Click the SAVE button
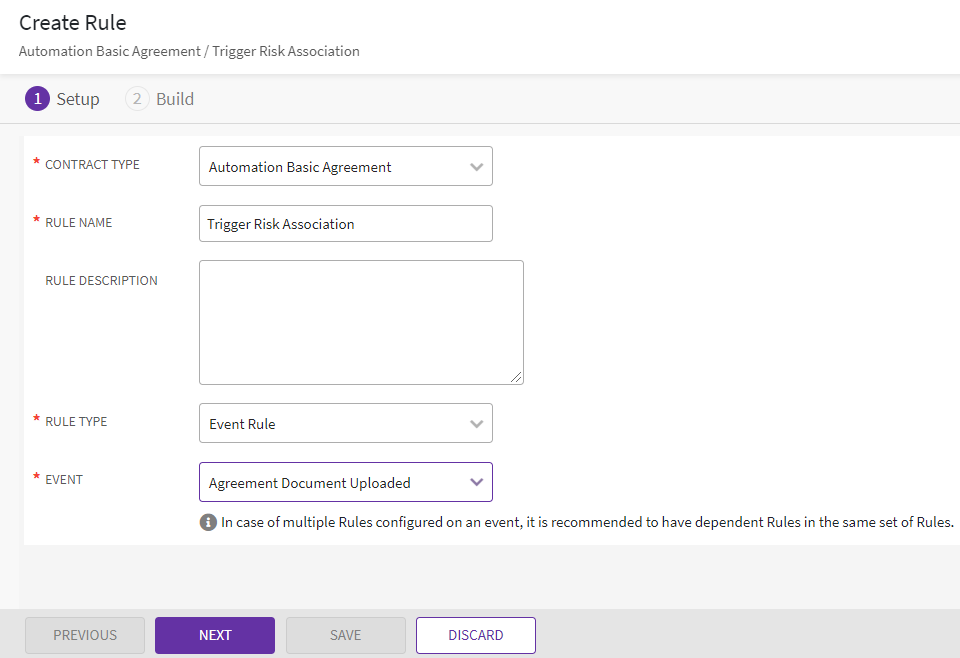960x658 pixels. (x=345, y=635)
